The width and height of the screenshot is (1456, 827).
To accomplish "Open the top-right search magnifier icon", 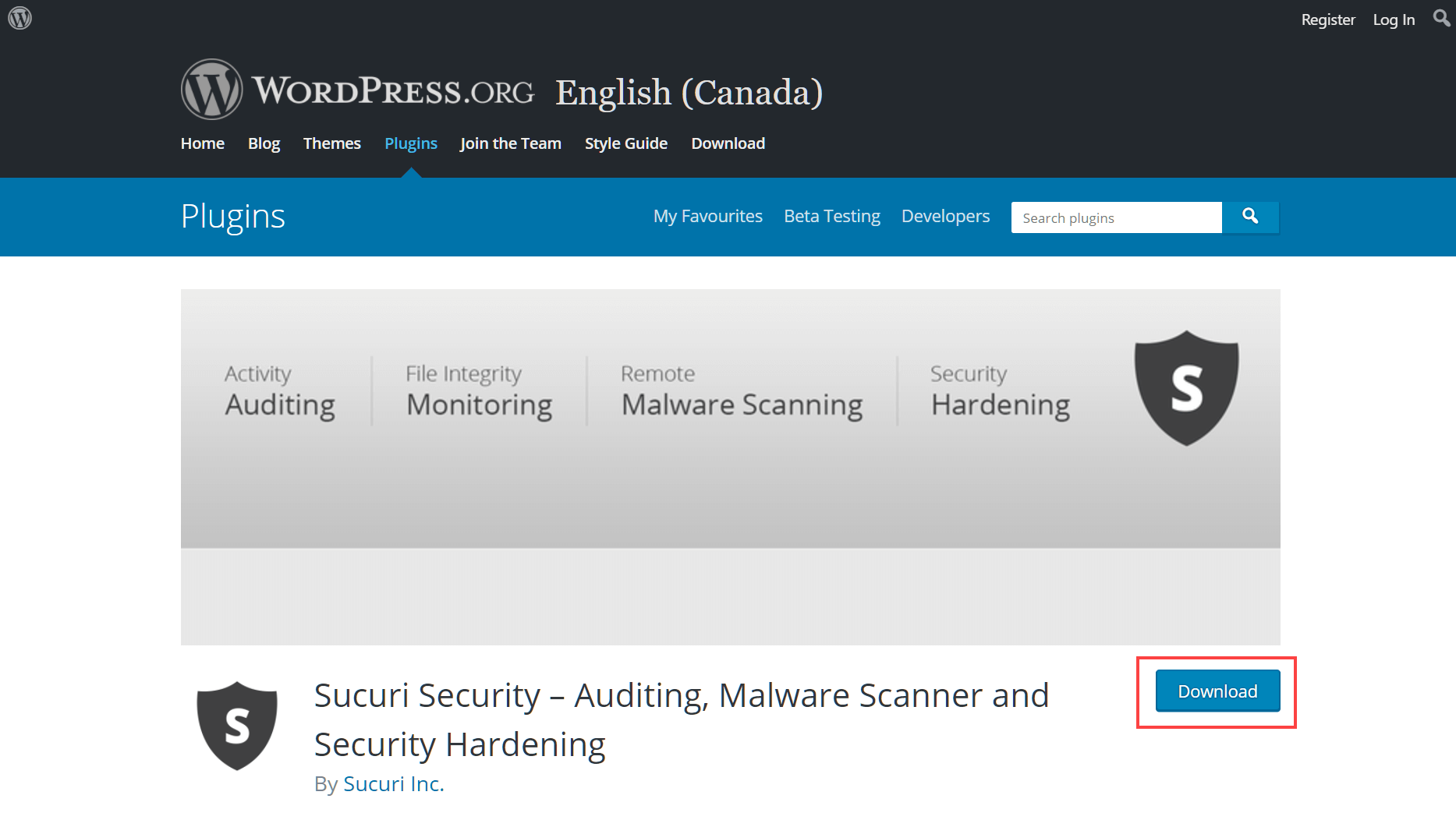I will (1441, 18).
